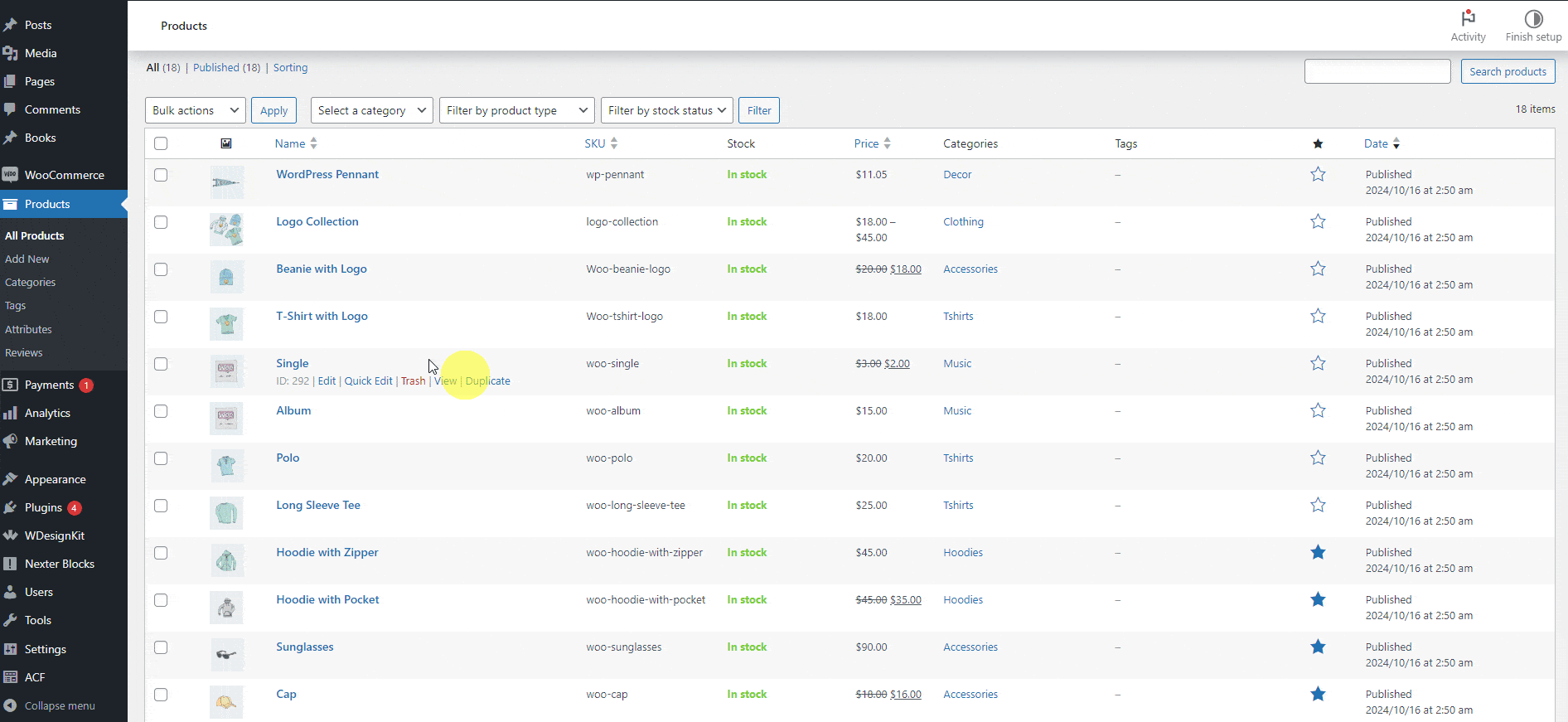Click the Quick Edit link under Single

pyautogui.click(x=368, y=381)
